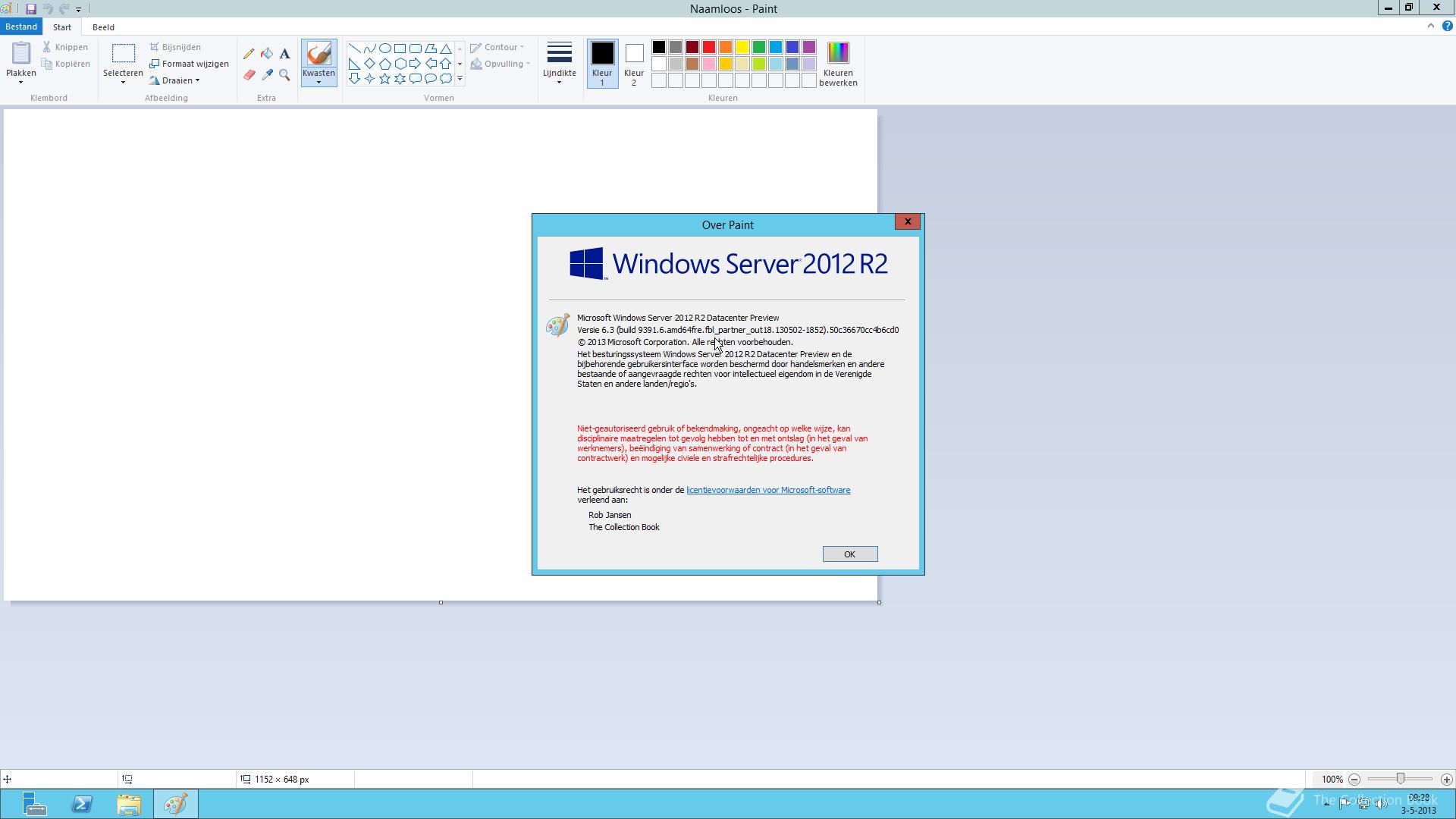
Task: Activate Kleur 1 foreground color
Action: tap(602, 64)
